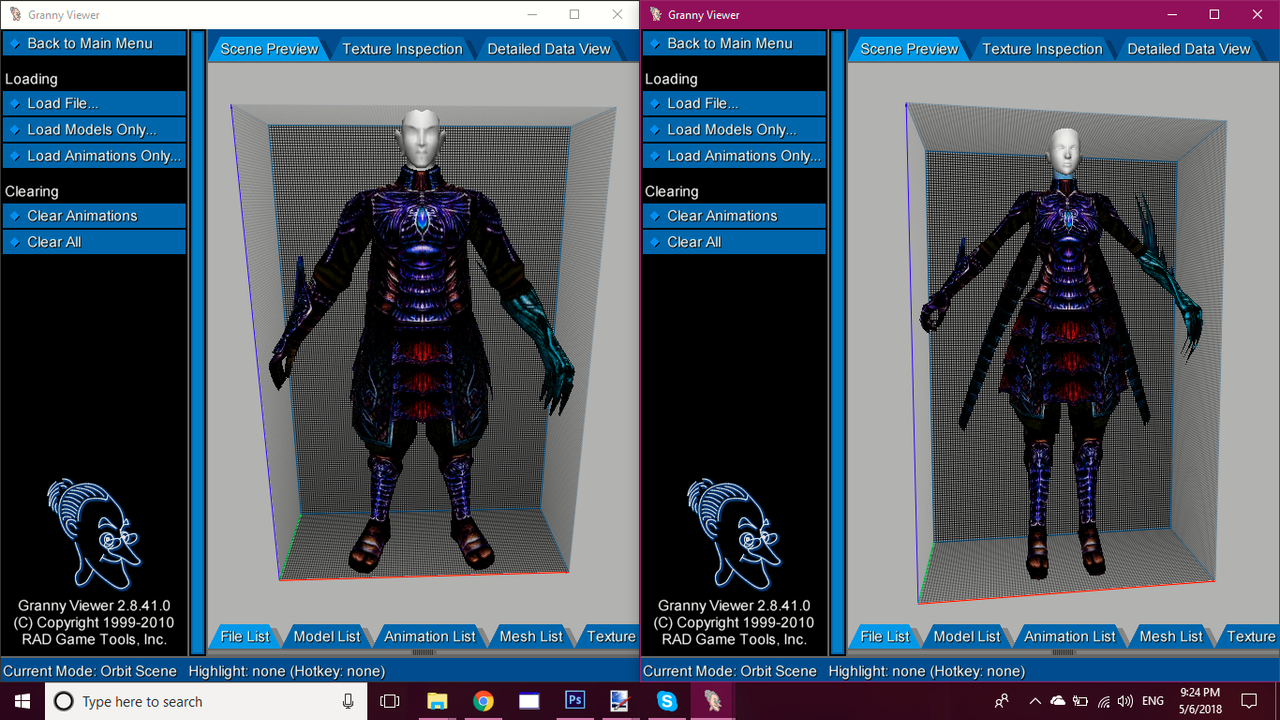Click the volume speaker tray icon
This screenshot has height=720, width=1280.
tap(1126, 701)
